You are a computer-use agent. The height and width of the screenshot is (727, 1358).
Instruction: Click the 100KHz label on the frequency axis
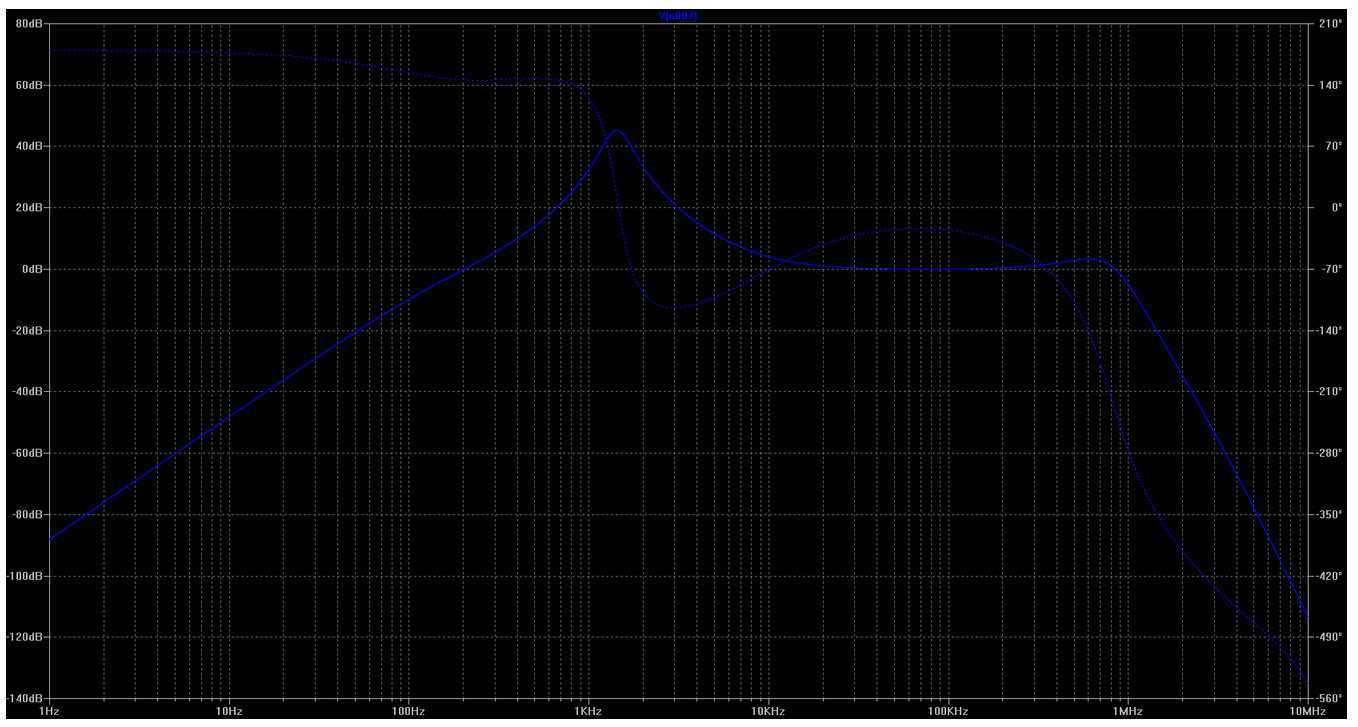point(948,711)
